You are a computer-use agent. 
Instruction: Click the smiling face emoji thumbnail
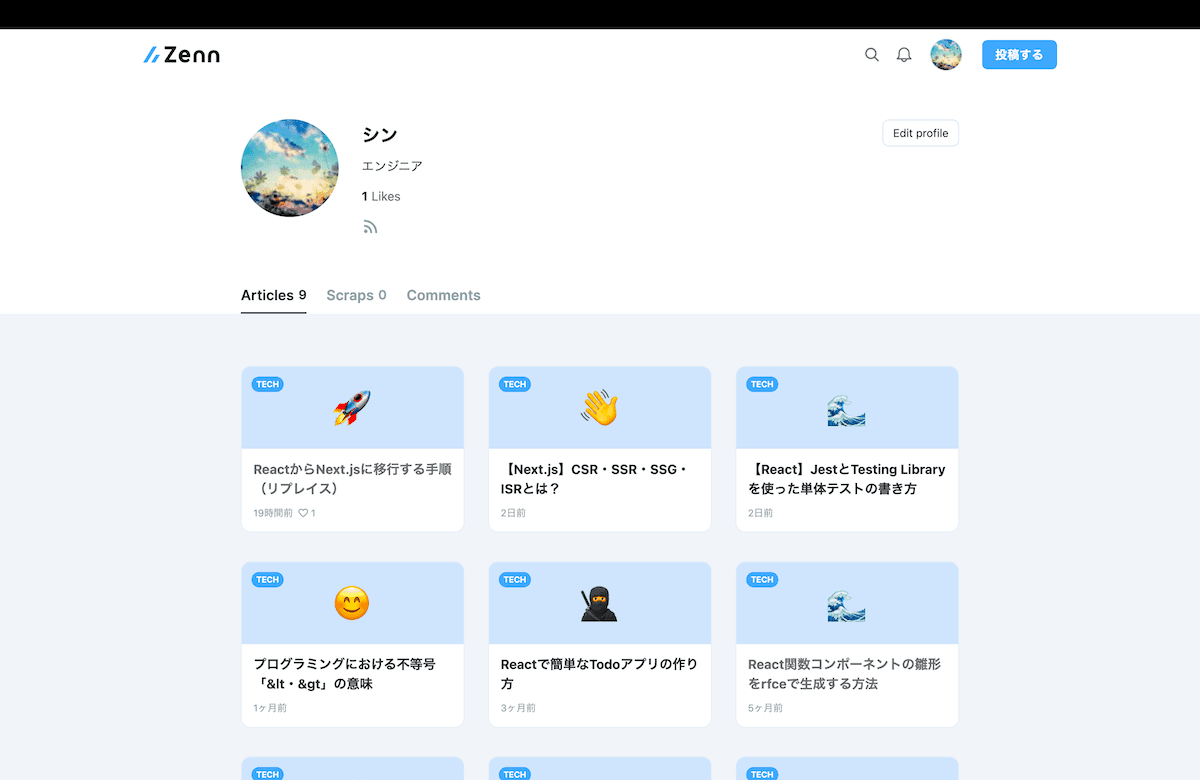click(x=352, y=603)
